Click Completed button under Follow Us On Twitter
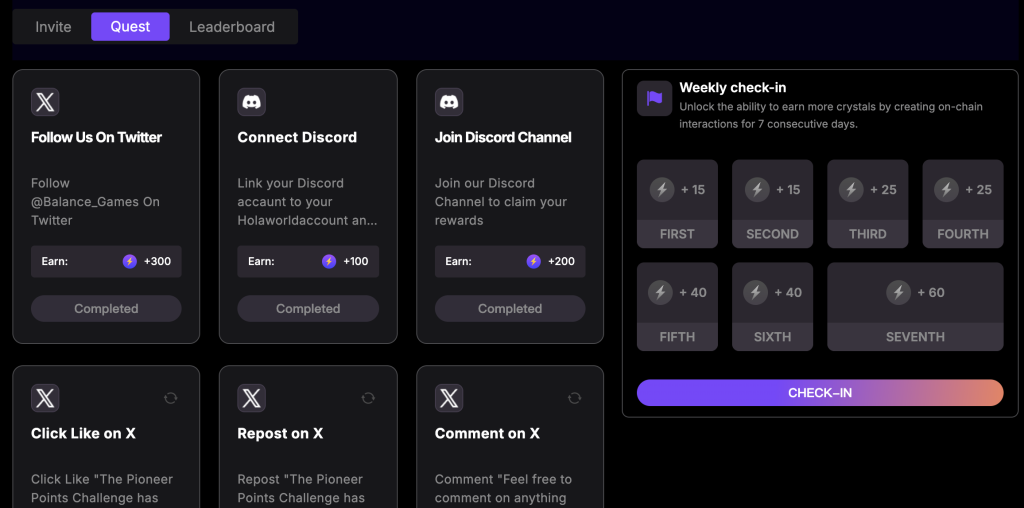The height and width of the screenshot is (508, 1024). click(106, 309)
